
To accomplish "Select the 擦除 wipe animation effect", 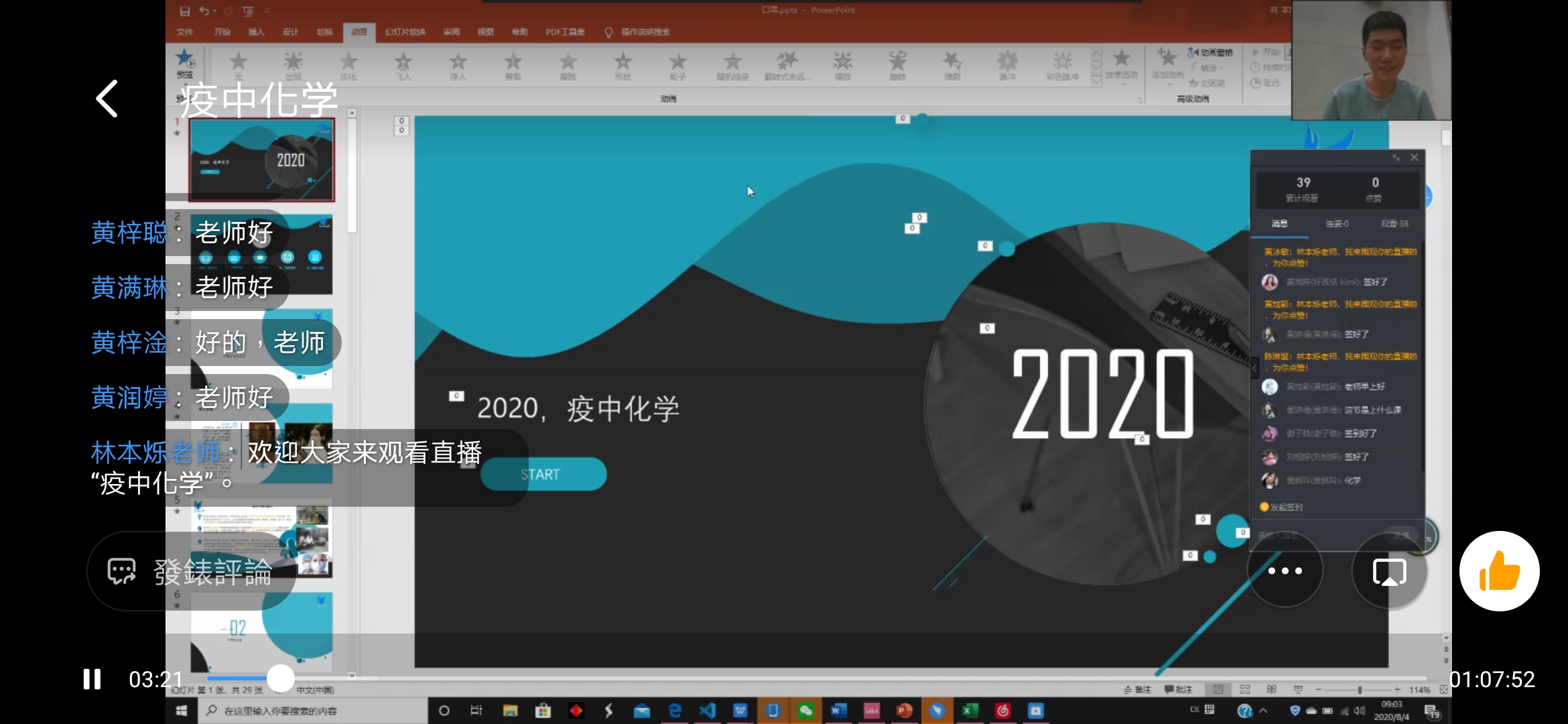I will (568, 66).
